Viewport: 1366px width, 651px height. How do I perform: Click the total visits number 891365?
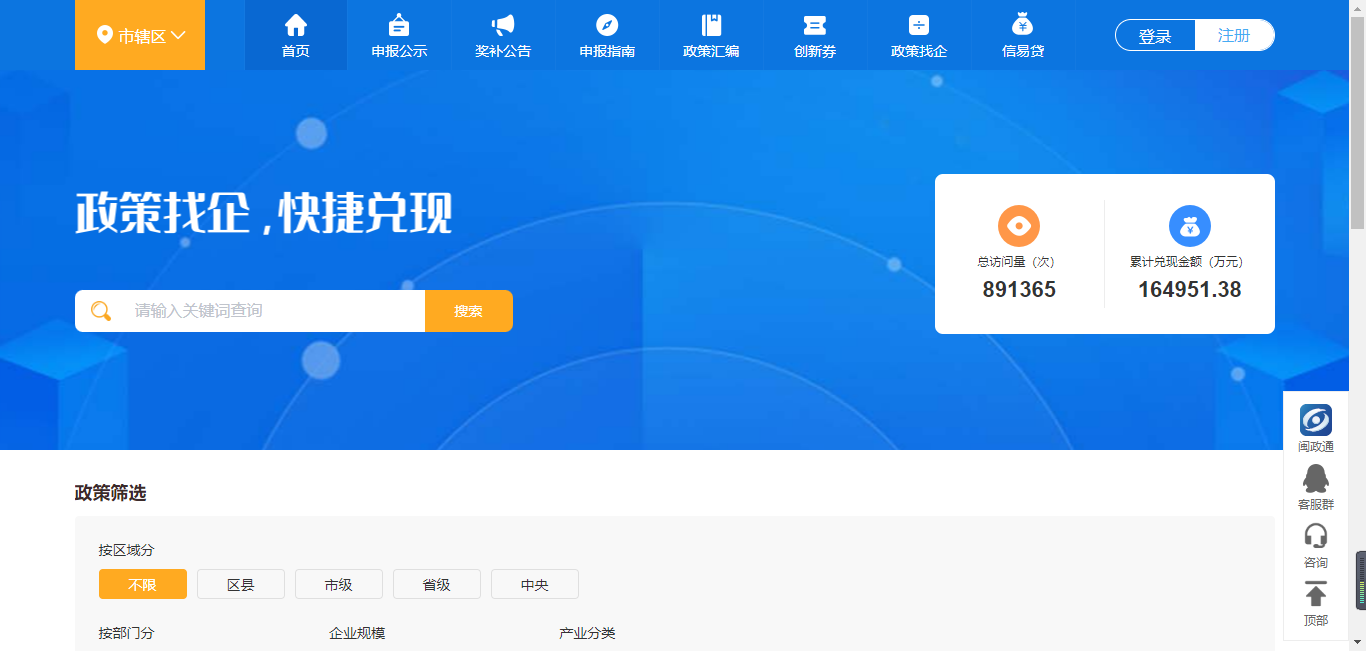[x=1019, y=290]
